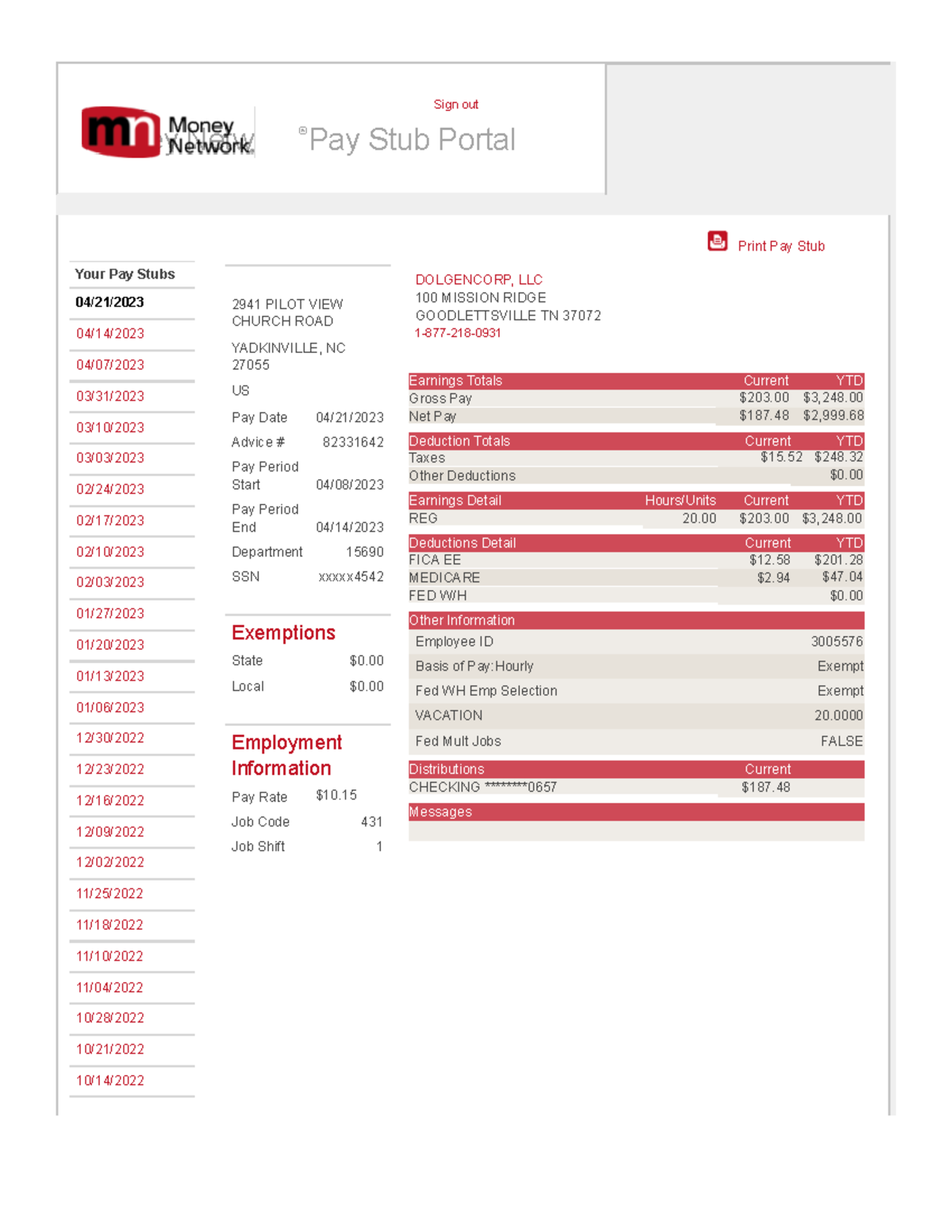The width and height of the screenshot is (952, 1232).
Task: Open the 02/03/2023 pay stub
Action: pyautogui.click(x=110, y=582)
